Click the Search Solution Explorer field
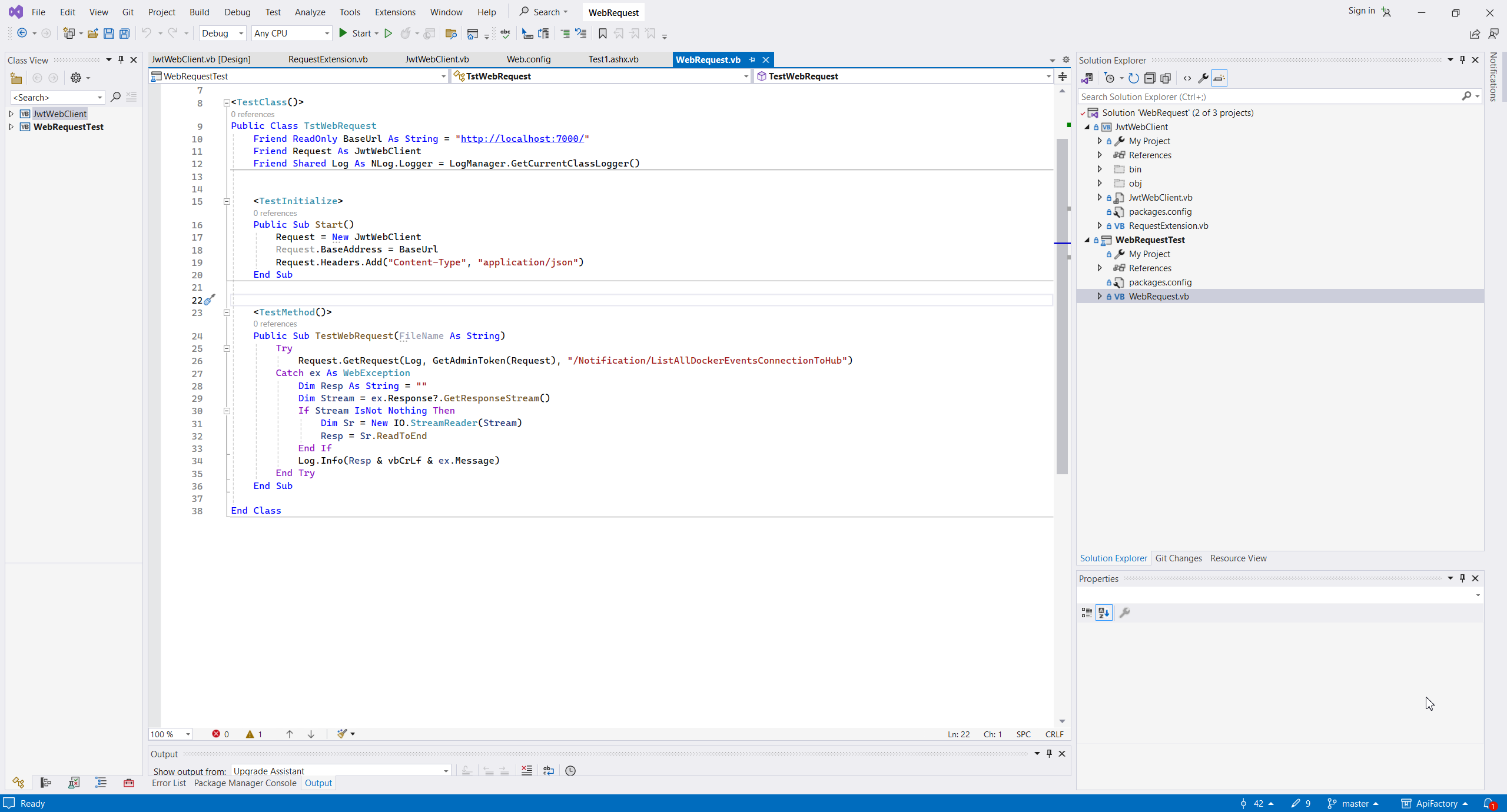Image resolution: width=1507 pixels, height=812 pixels. coord(1269,96)
